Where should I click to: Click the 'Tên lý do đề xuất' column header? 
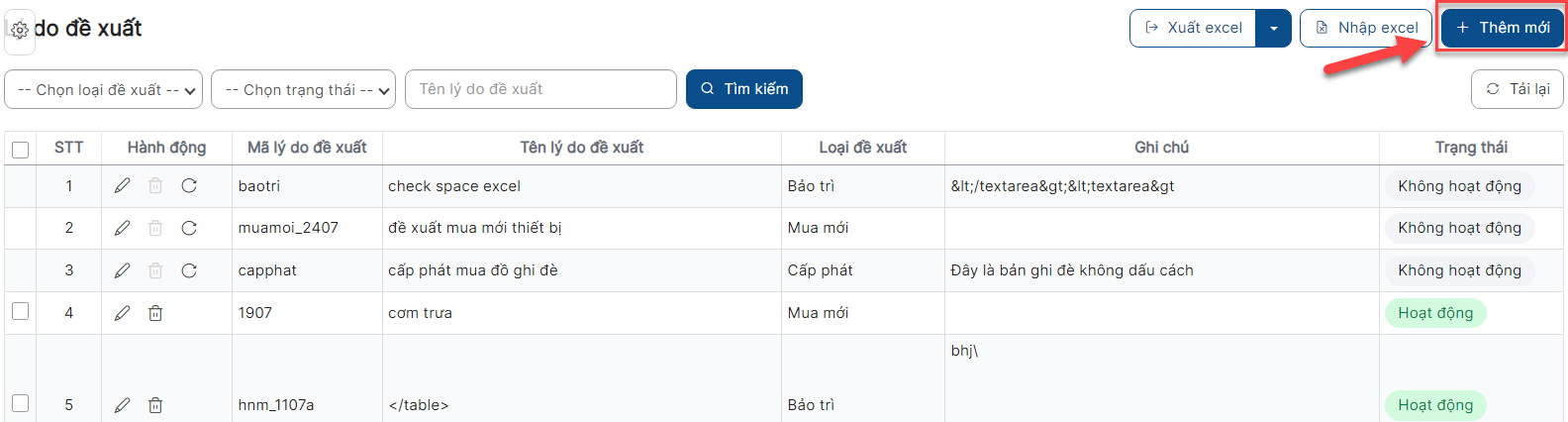(581, 148)
